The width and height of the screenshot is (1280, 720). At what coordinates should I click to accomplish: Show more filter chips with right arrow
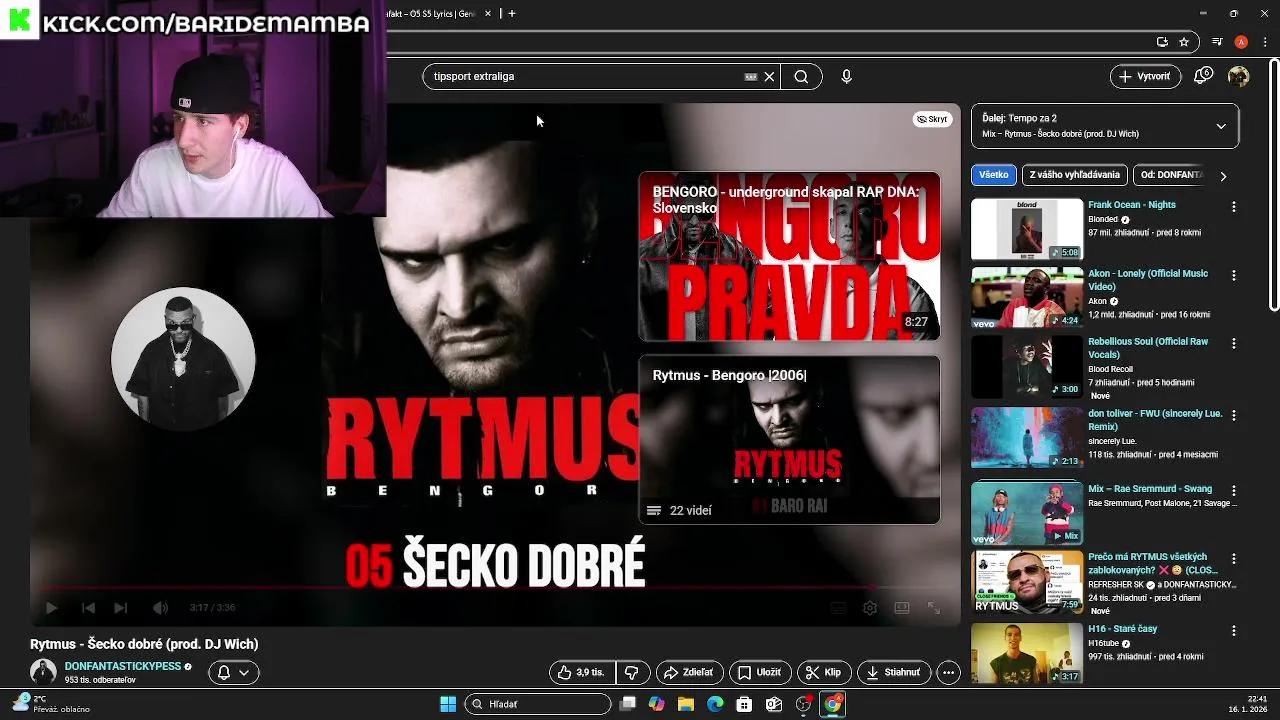(x=1223, y=176)
